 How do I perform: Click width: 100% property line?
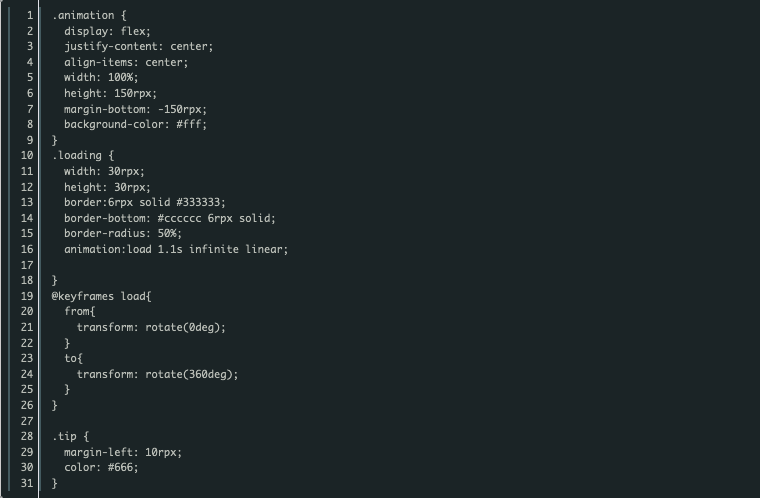tap(101, 78)
